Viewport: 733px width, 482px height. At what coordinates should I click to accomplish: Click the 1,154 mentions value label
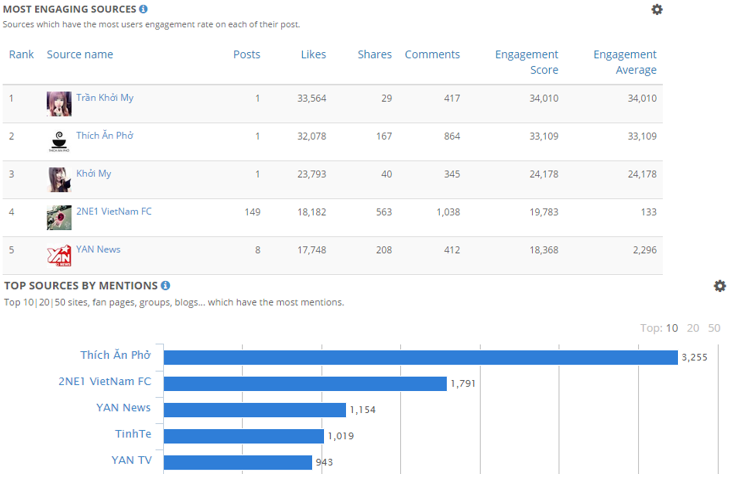[362, 410]
